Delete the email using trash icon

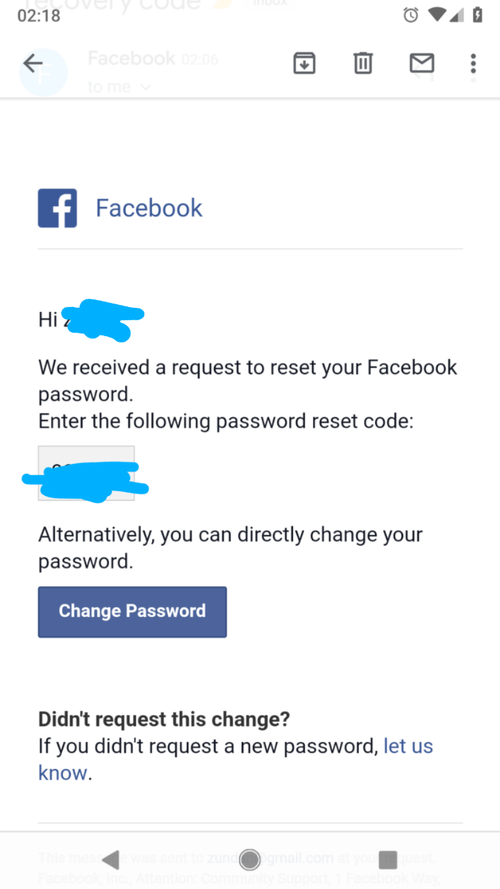[x=363, y=63]
